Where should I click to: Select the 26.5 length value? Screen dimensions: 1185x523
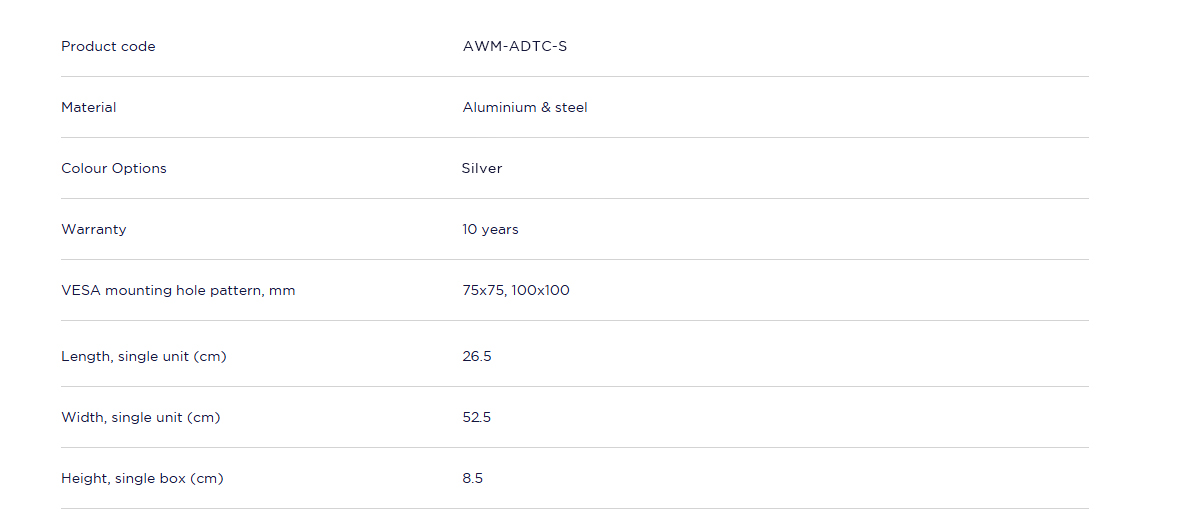(477, 356)
